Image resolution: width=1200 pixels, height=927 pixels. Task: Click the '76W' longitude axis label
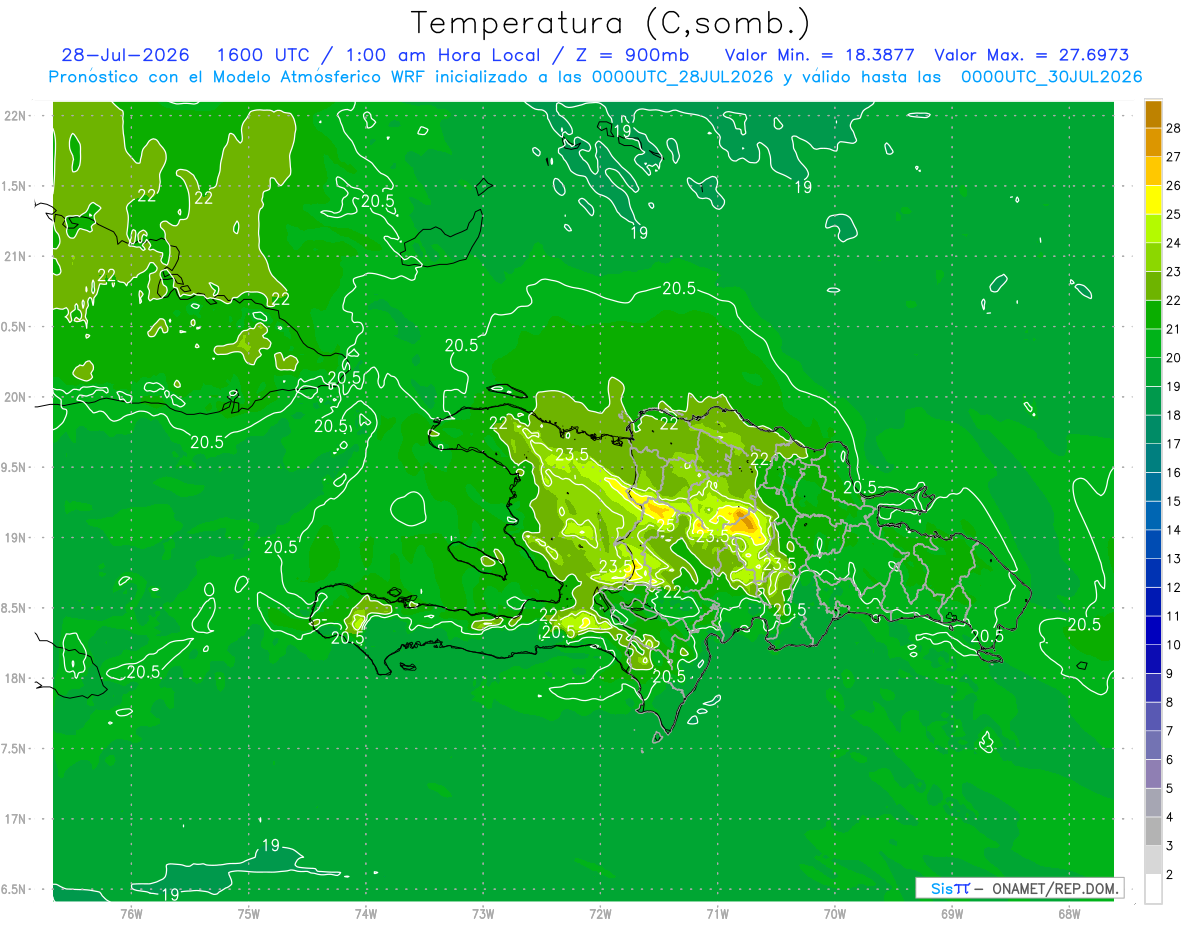coord(131,913)
